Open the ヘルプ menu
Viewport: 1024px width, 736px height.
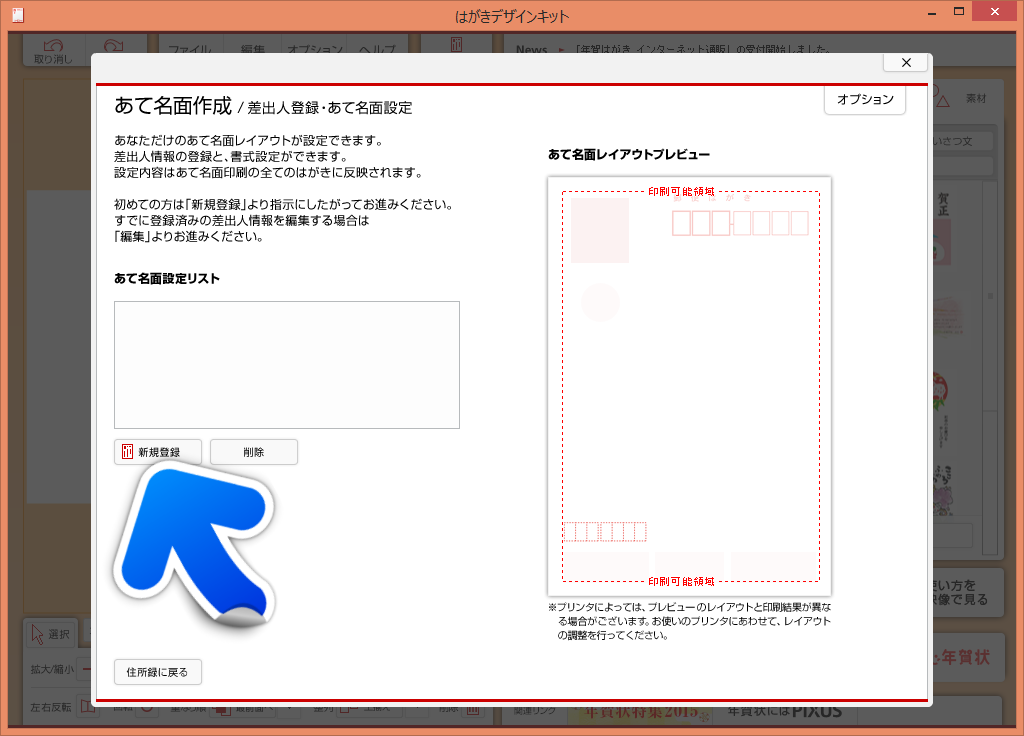[x=377, y=50]
